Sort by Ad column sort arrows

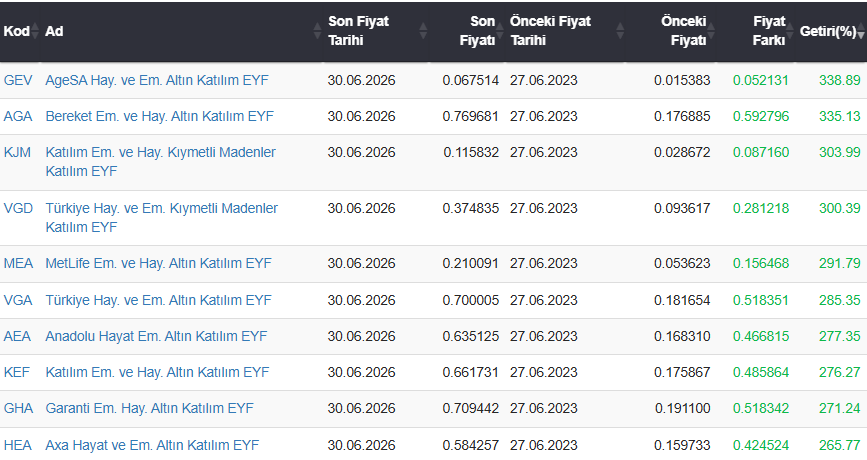click(x=317, y=31)
